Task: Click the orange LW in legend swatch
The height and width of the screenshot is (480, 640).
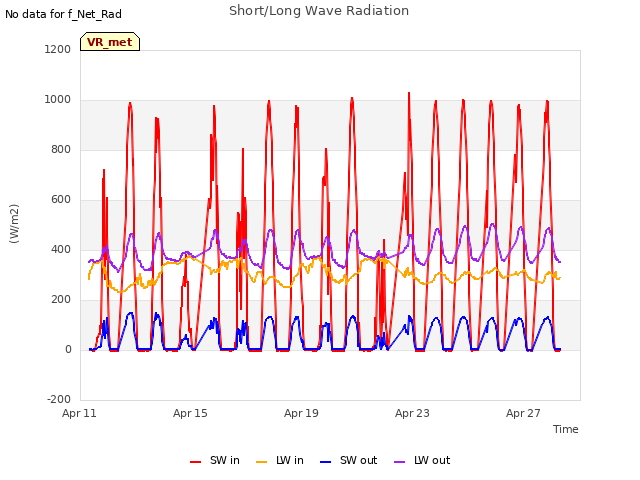Action: click(261, 462)
